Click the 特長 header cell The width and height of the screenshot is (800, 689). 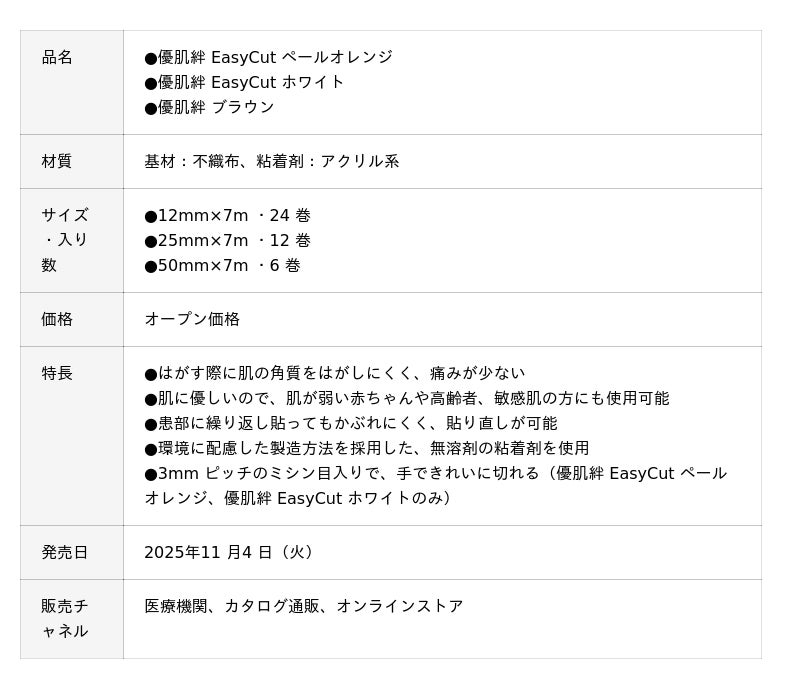click(x=71, y=436)
